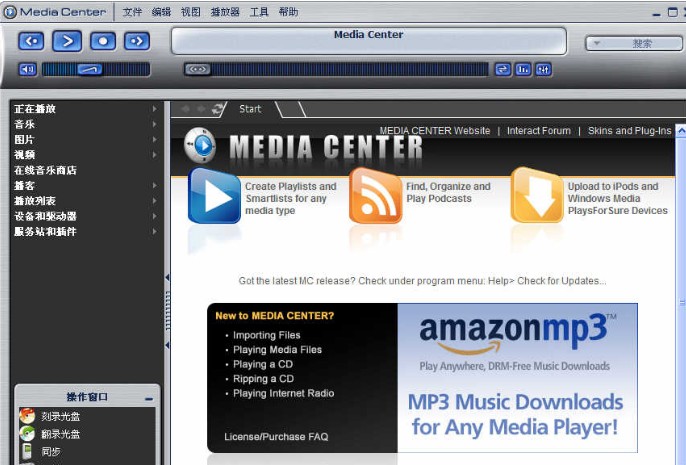This screenshot has width=686, height=465.
Task: Open the equalizer/DSP icon
Action: point(523,70)
